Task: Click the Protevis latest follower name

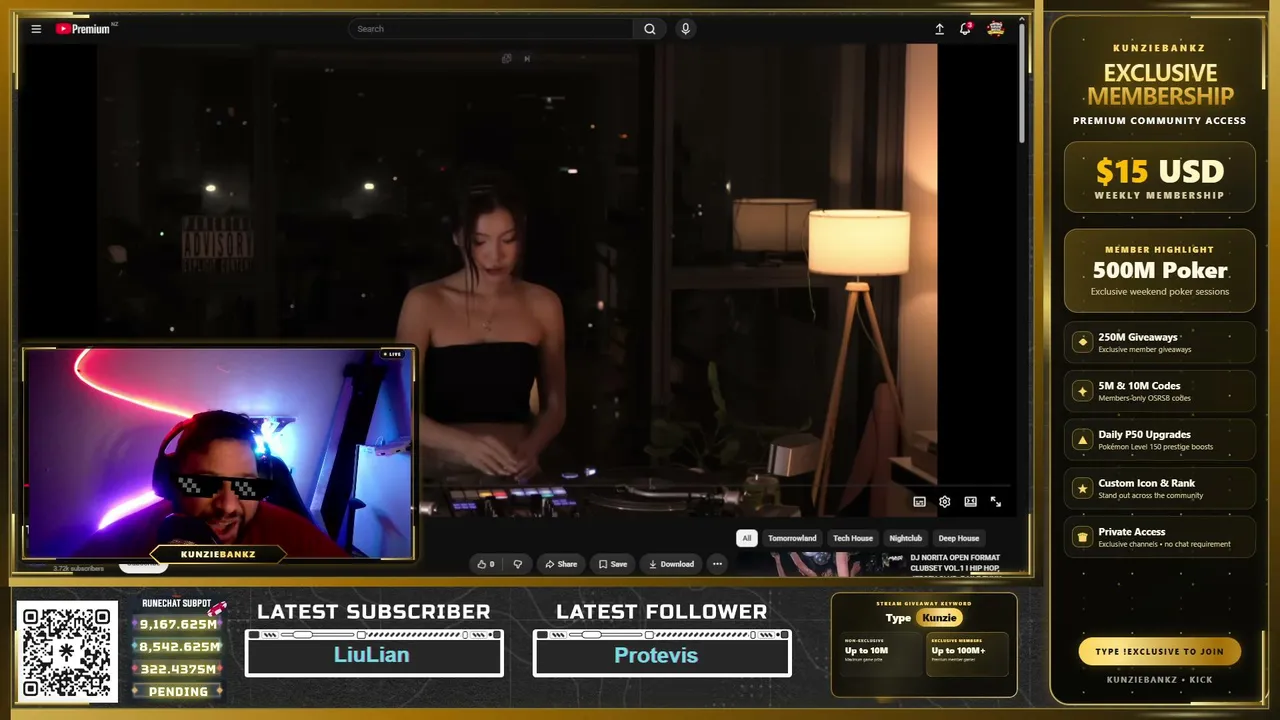Action: pos(656,655)
